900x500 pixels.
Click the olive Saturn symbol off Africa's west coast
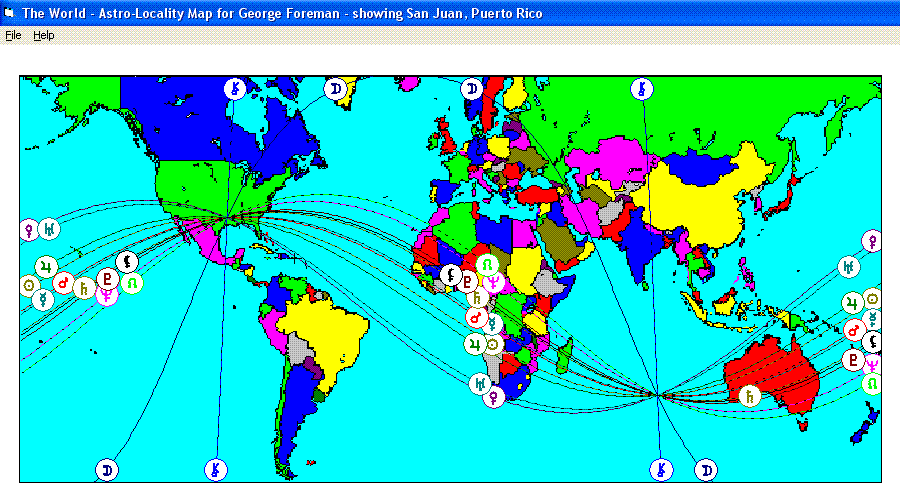[477, 297]
